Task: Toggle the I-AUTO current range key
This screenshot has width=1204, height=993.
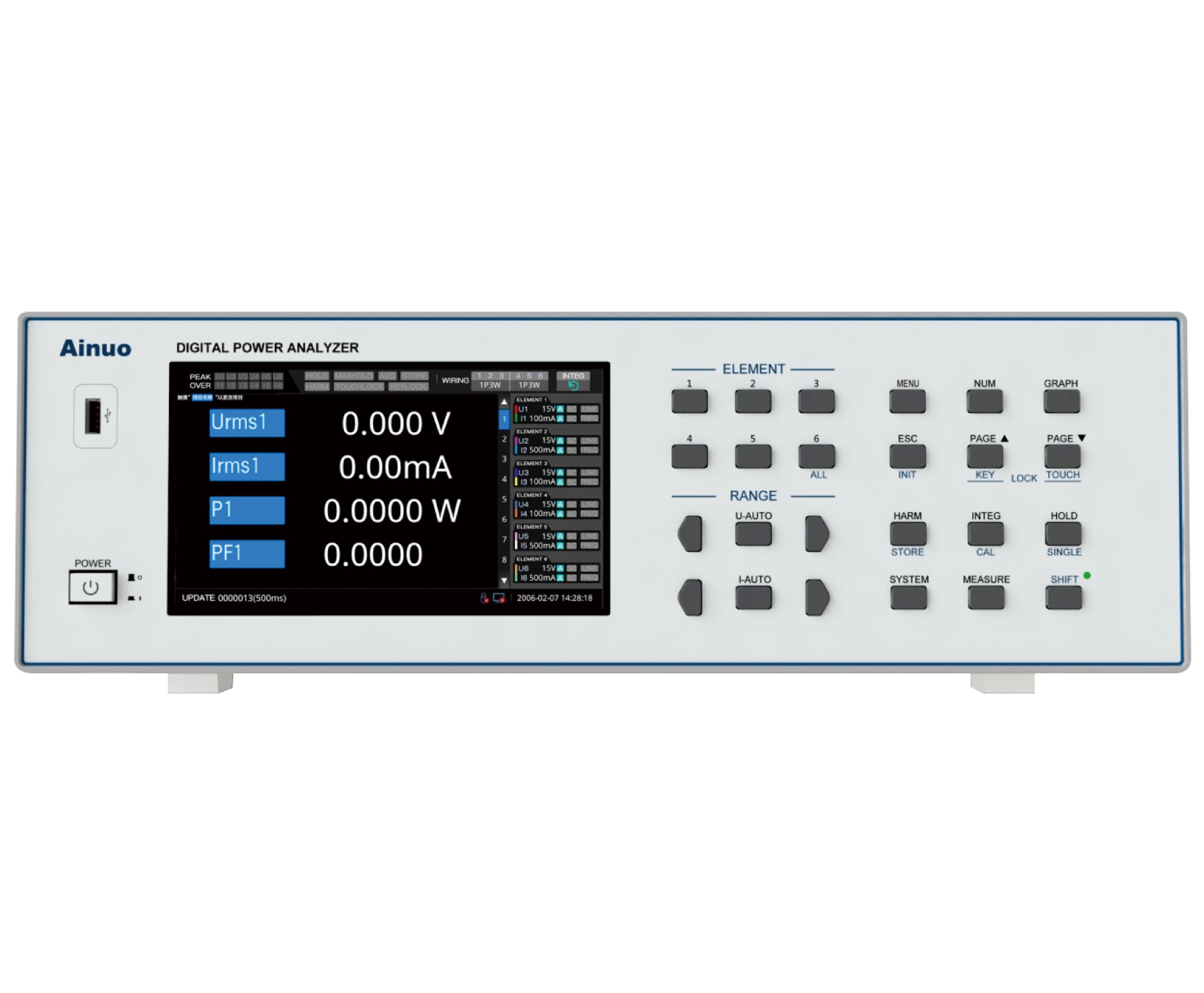Action: pos(753,597)
